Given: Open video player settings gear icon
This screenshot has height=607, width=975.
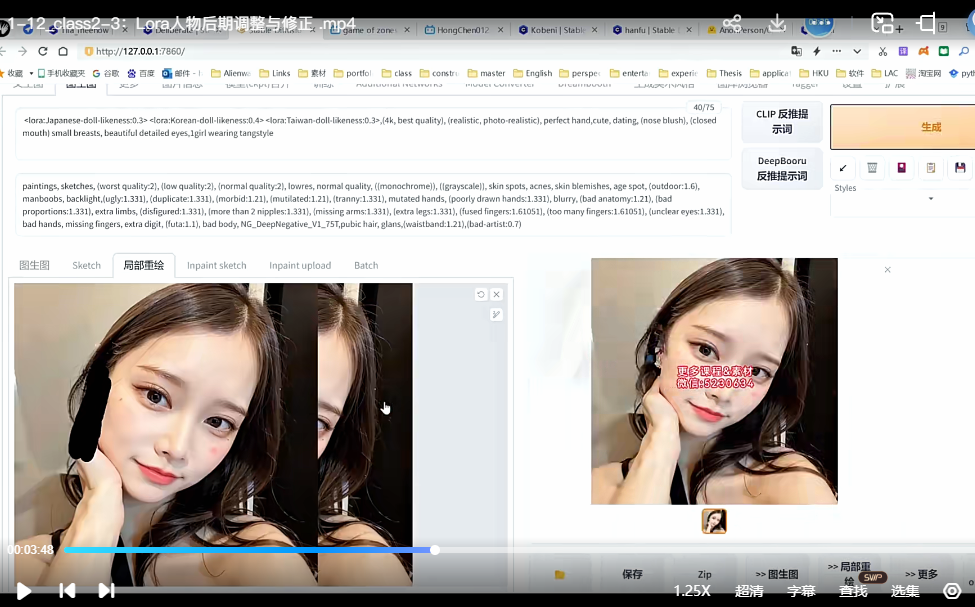Looking at the screenshot, I should (x=952, y=591).
